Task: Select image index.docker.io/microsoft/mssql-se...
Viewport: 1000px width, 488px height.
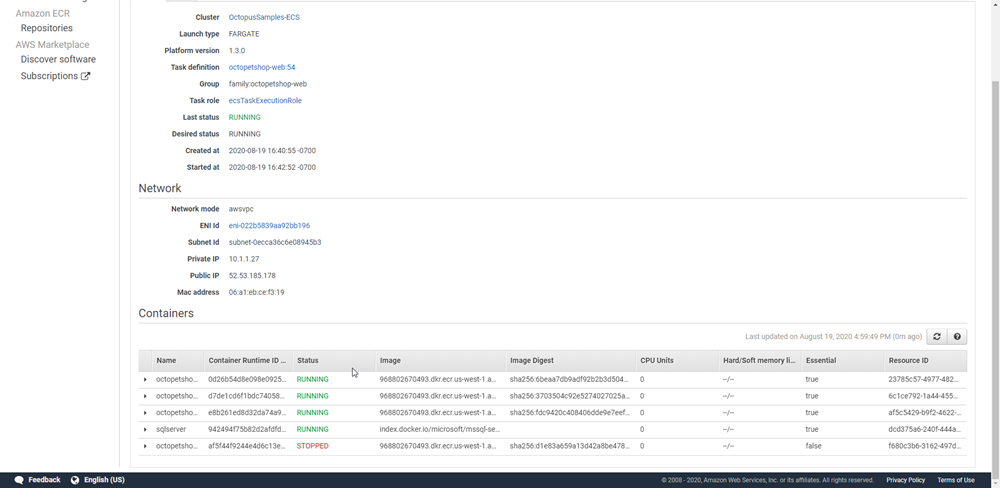Action: click(440, 429)
